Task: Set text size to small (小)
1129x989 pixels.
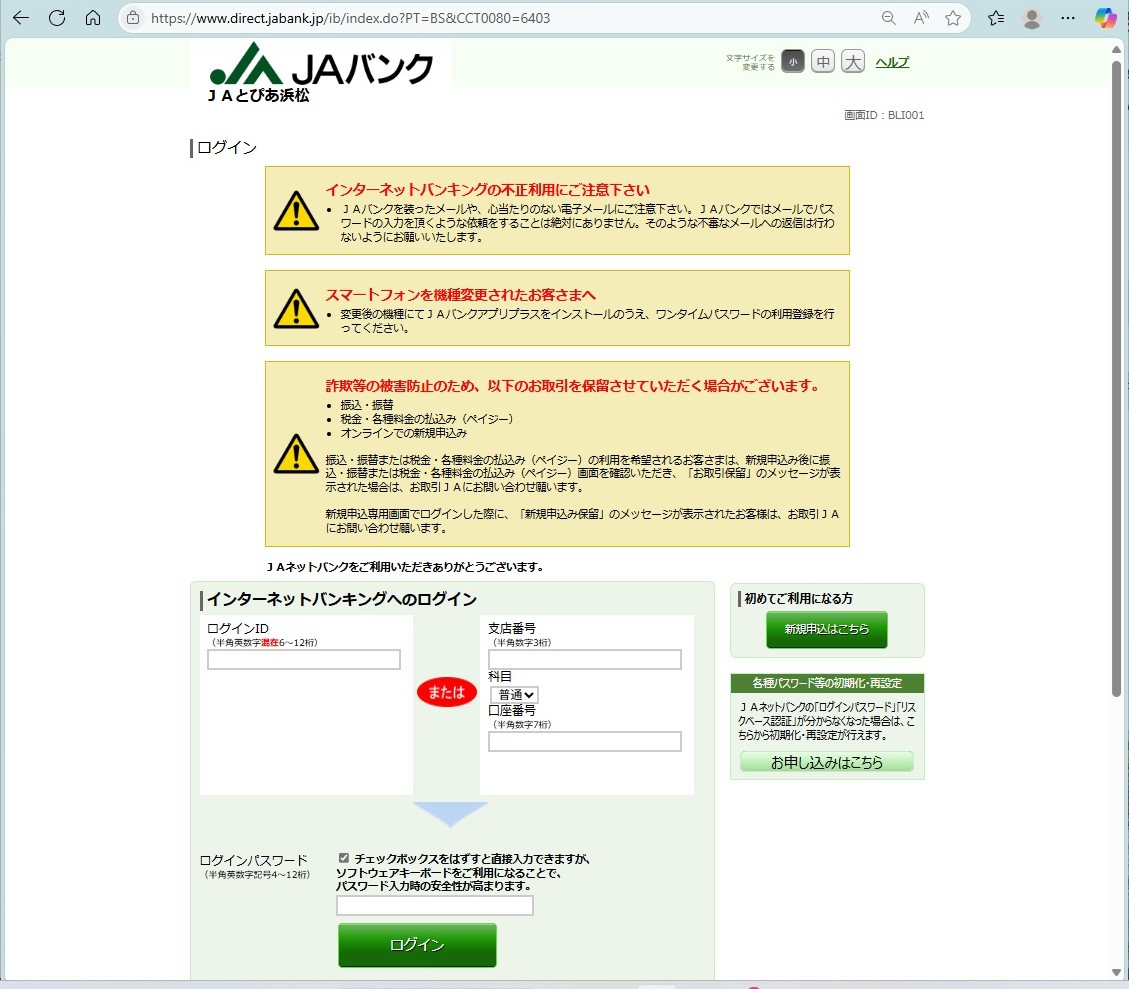Action: point(793,62)
